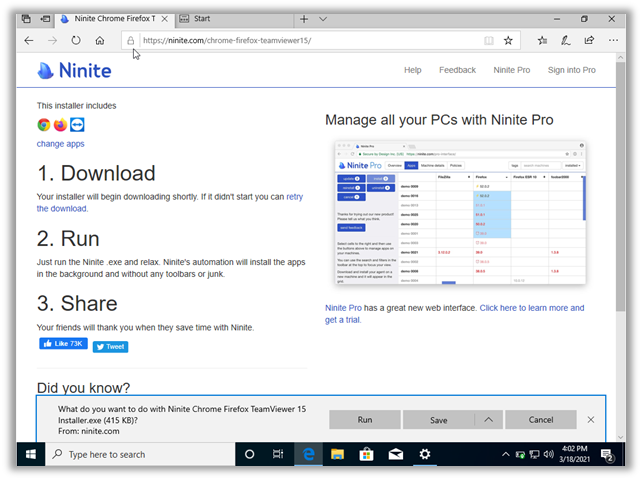Click the Ninite logo
Image resolution: width=642 pixels, height=480 pixels.
[x=74, y=70]
